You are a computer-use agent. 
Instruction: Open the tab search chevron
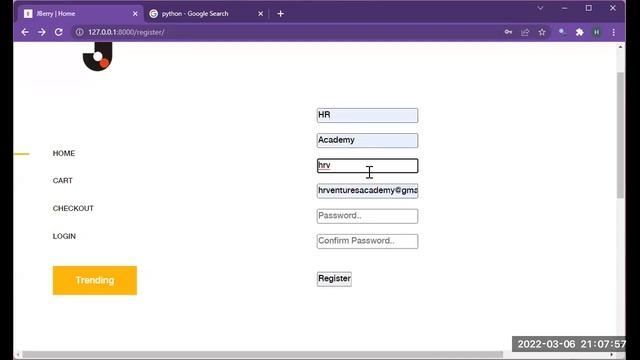point(540,8)
